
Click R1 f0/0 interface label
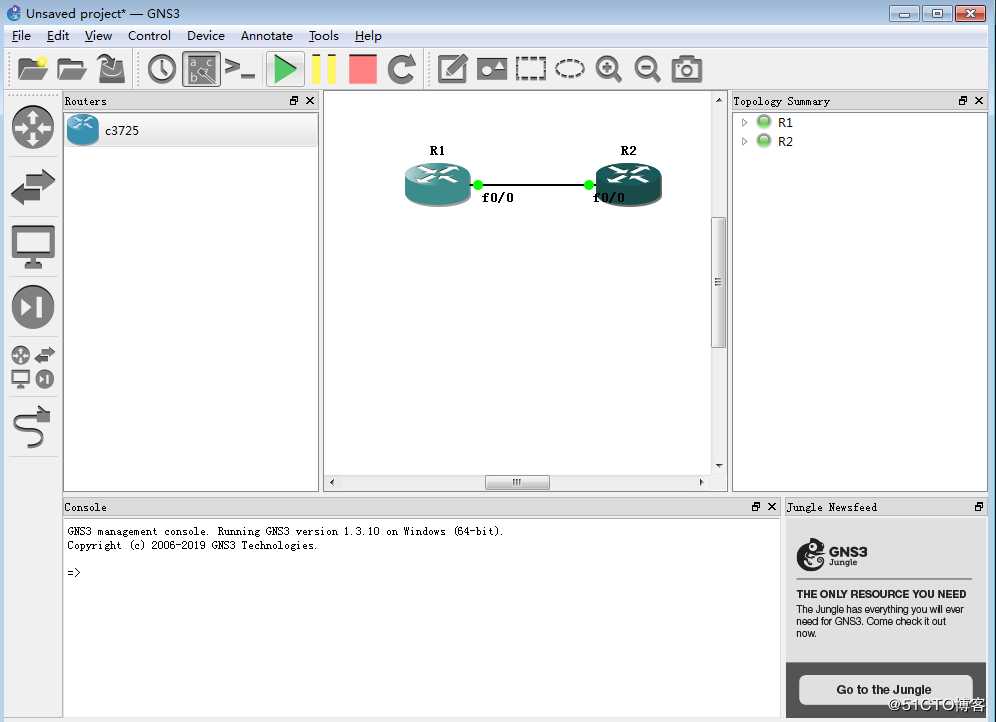click(x=497, y=197)
